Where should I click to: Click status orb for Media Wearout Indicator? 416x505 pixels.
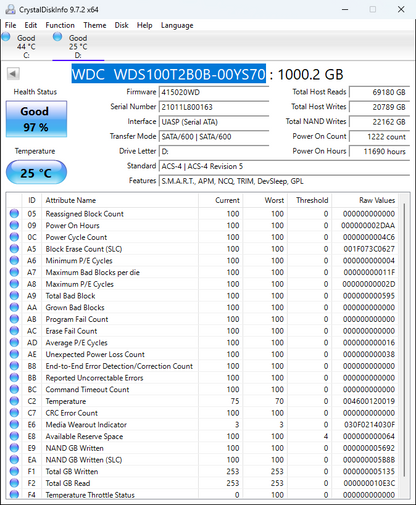coord(14,424)
